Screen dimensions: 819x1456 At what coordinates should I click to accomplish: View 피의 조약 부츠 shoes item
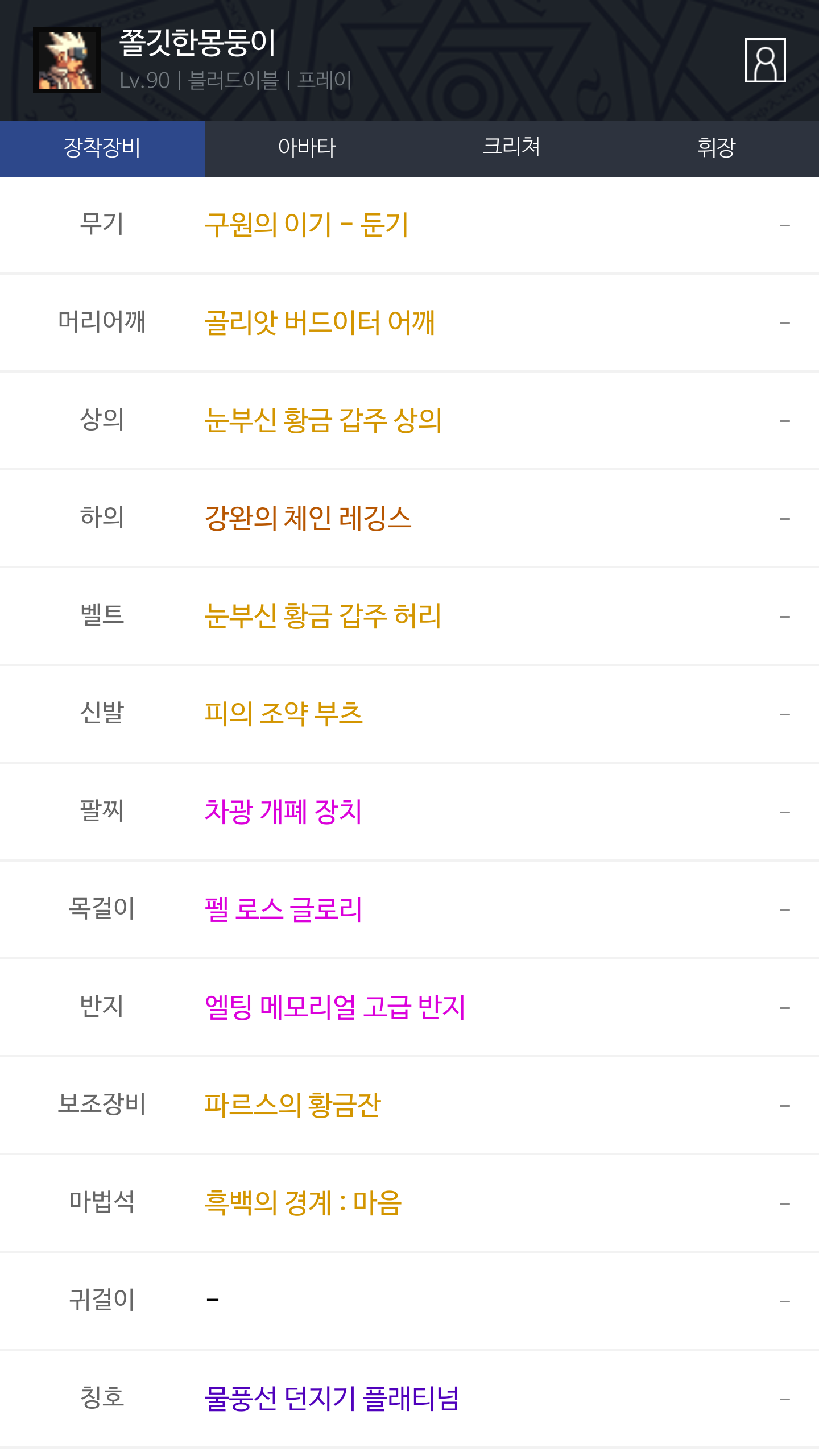point(283,714)
